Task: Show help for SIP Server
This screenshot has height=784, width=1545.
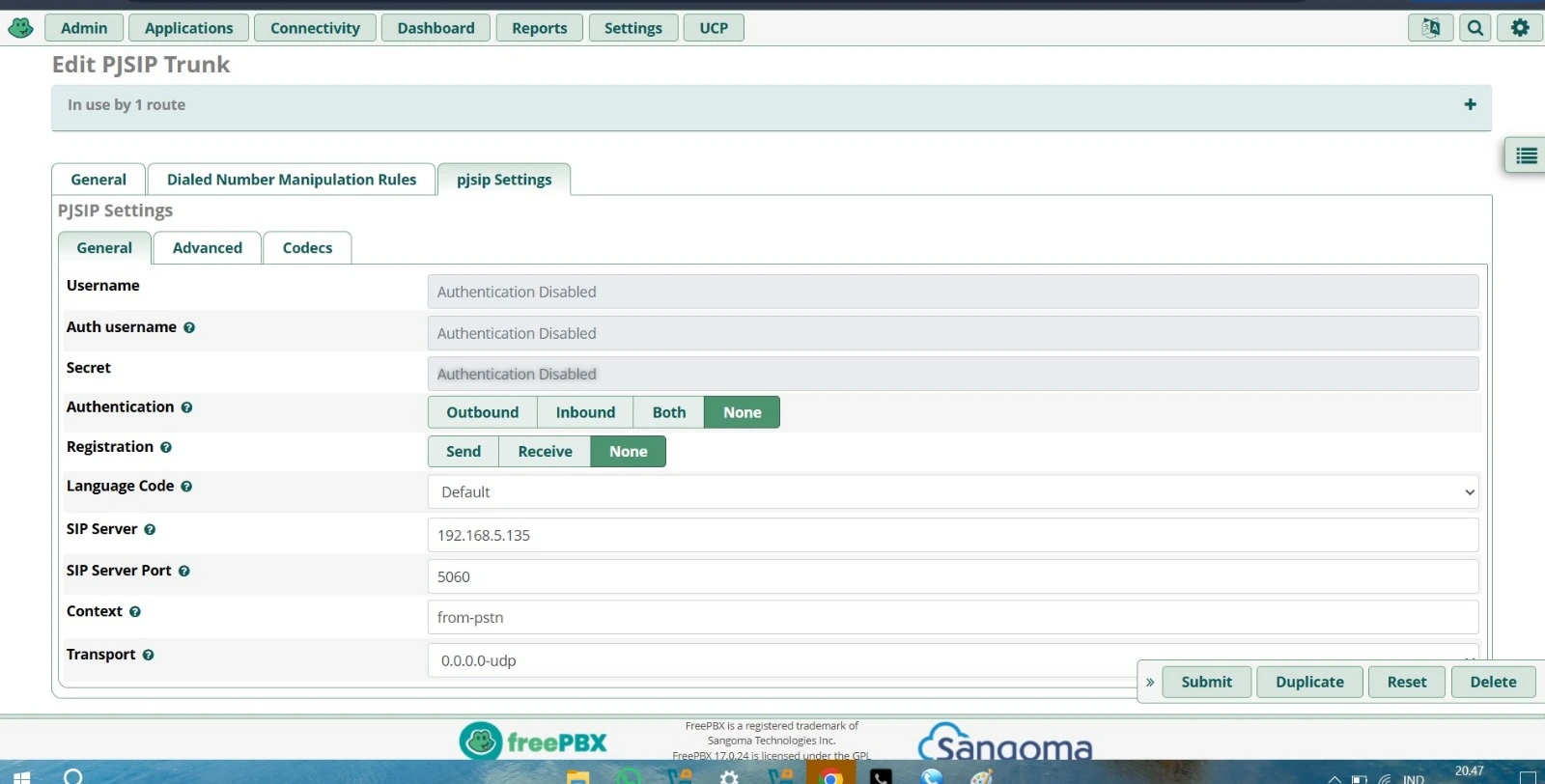Action: (150, 530)
